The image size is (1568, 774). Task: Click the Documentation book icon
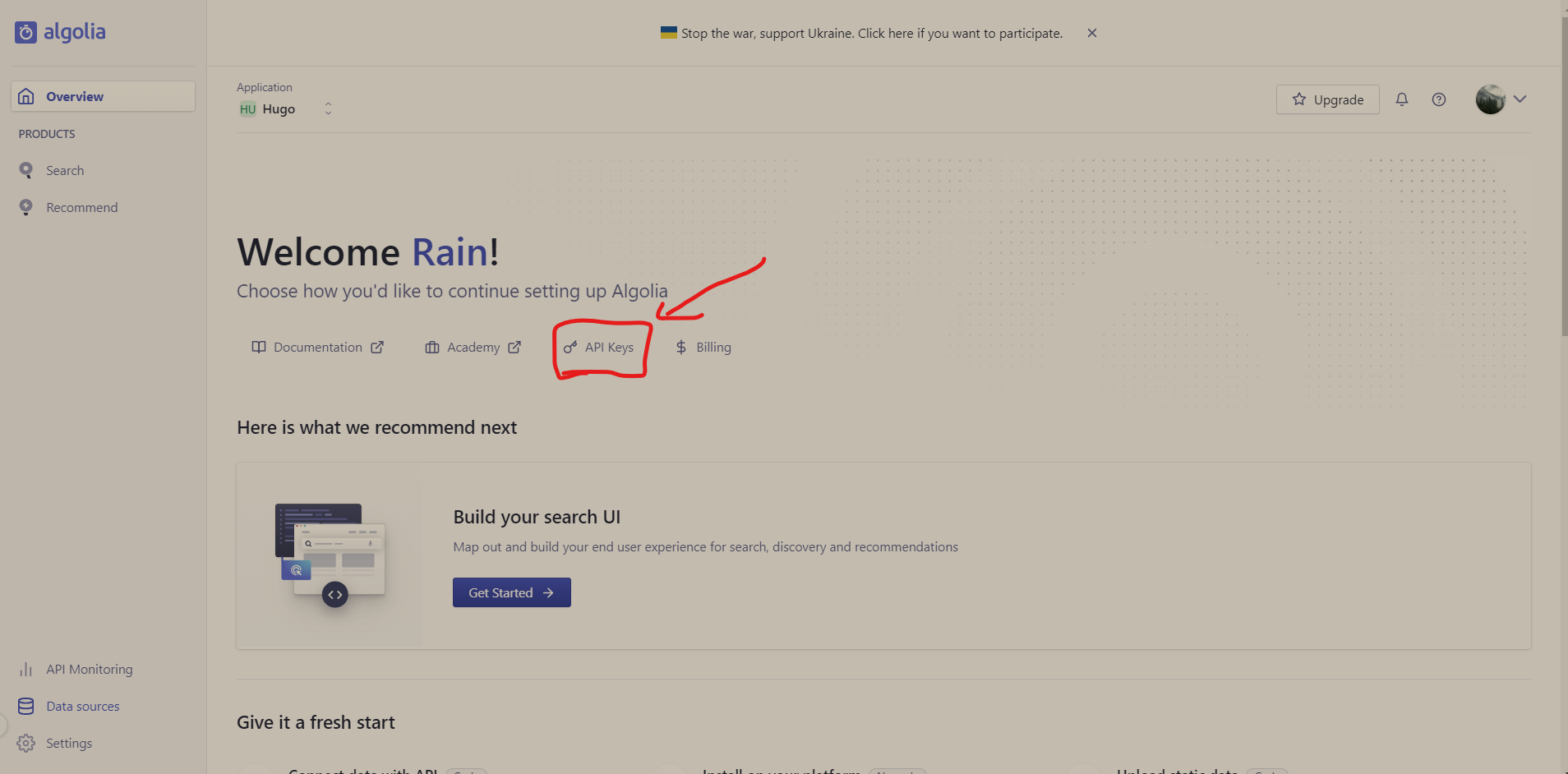259,348
